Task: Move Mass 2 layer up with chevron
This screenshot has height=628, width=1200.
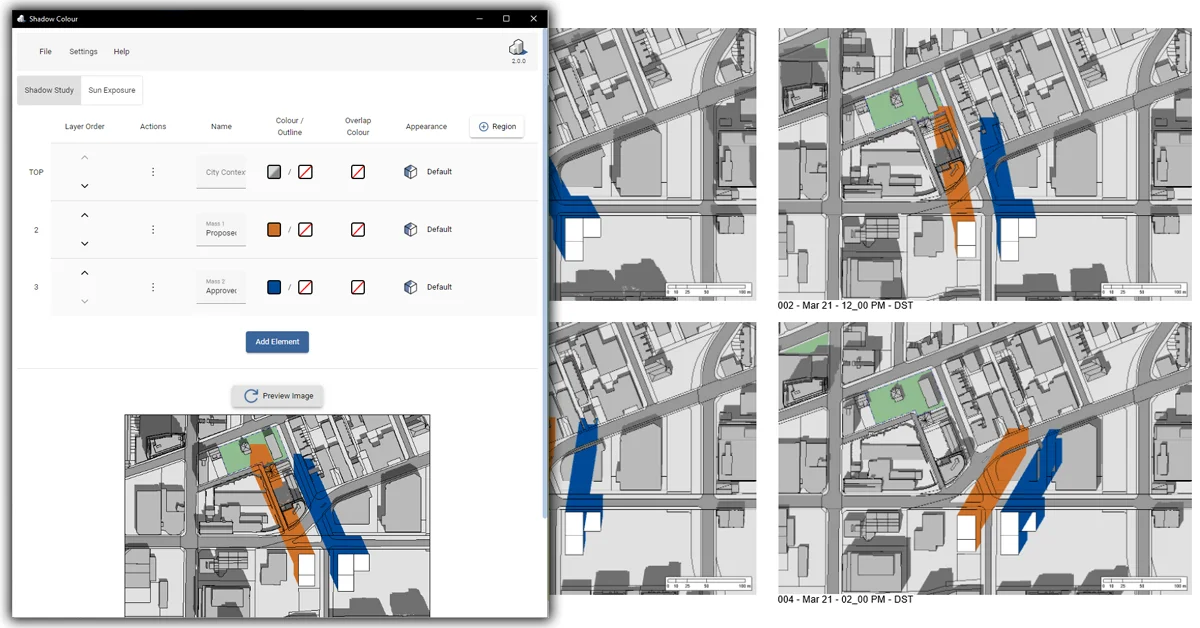Action: [85, 273]
